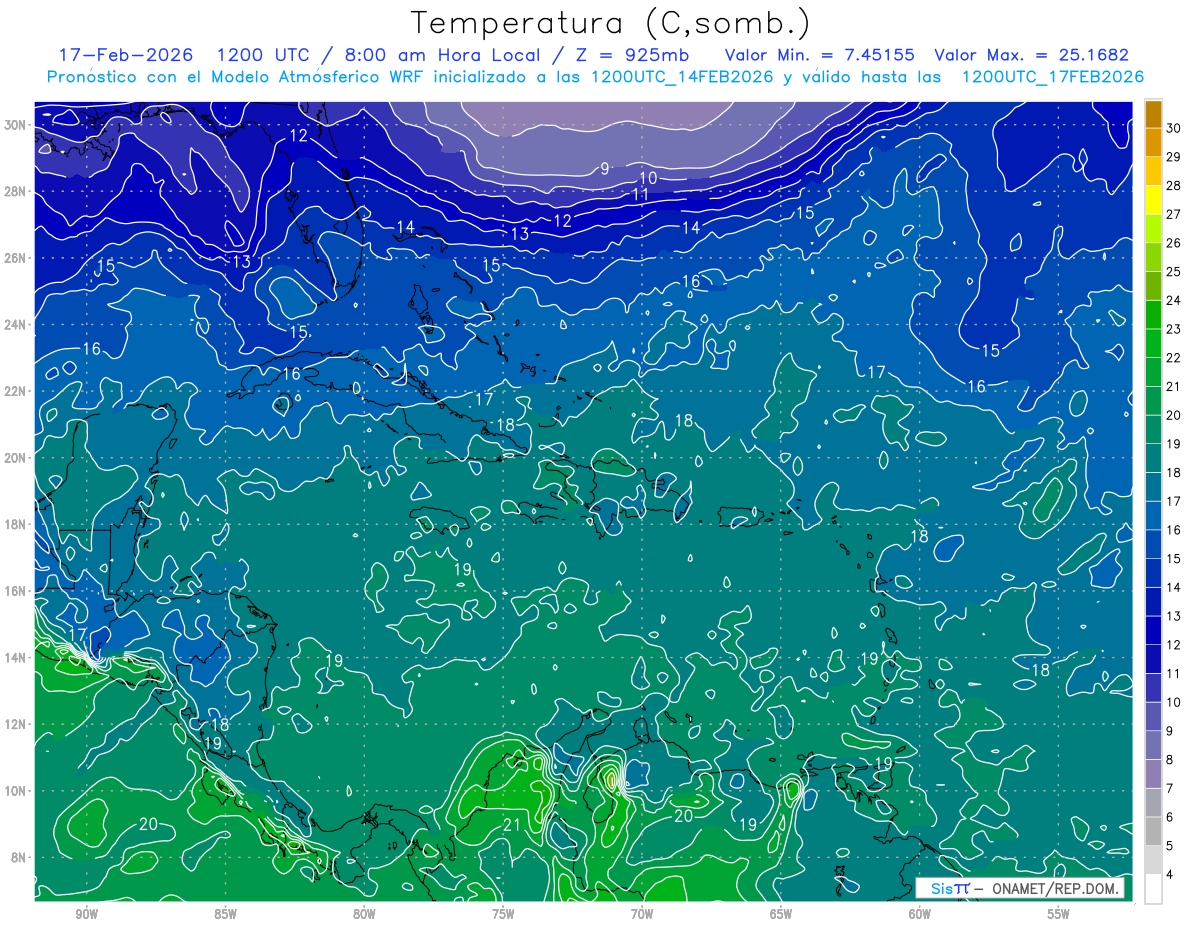Click the legend swatch between 22 and 23
The width and height of the screenshot is (1200, 927).
(1154, 343)
